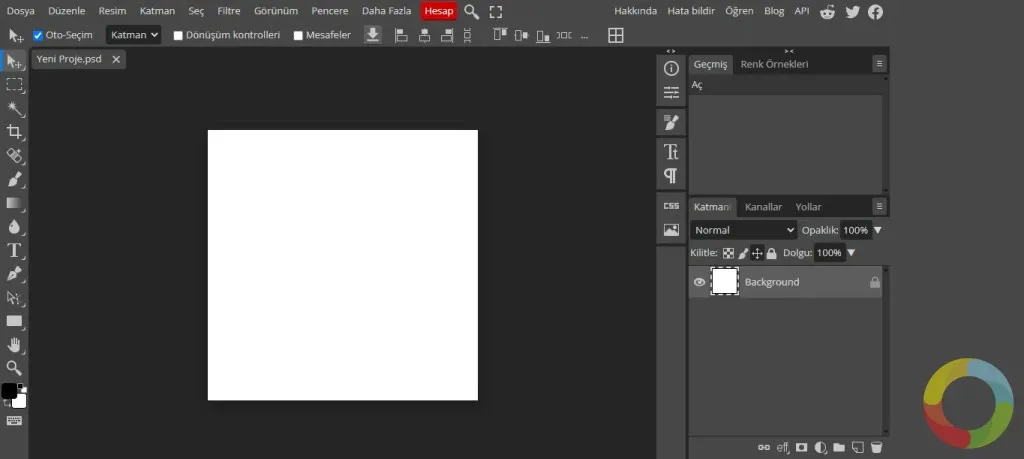Toggle fullscreen mode icon in menu bar

point(496,12)
